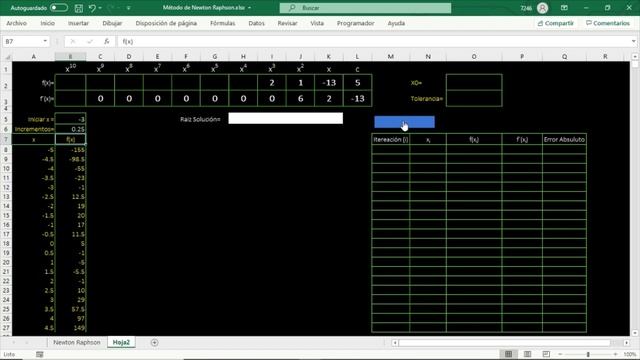
Task: Click the formula bar showing f(x)
Action: pos(373,41)
